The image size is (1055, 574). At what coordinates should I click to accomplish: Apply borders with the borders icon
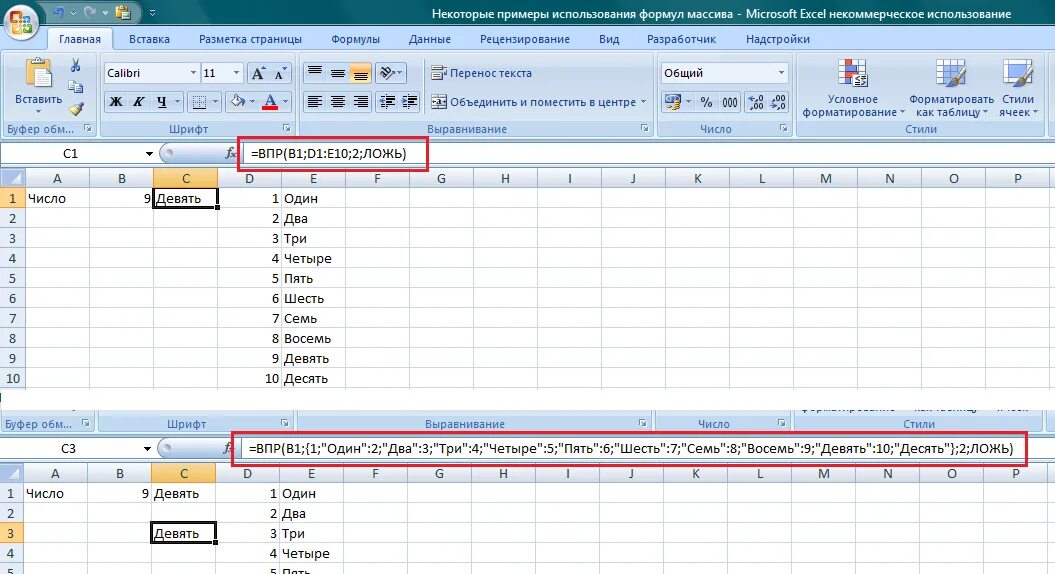(199, 102)
